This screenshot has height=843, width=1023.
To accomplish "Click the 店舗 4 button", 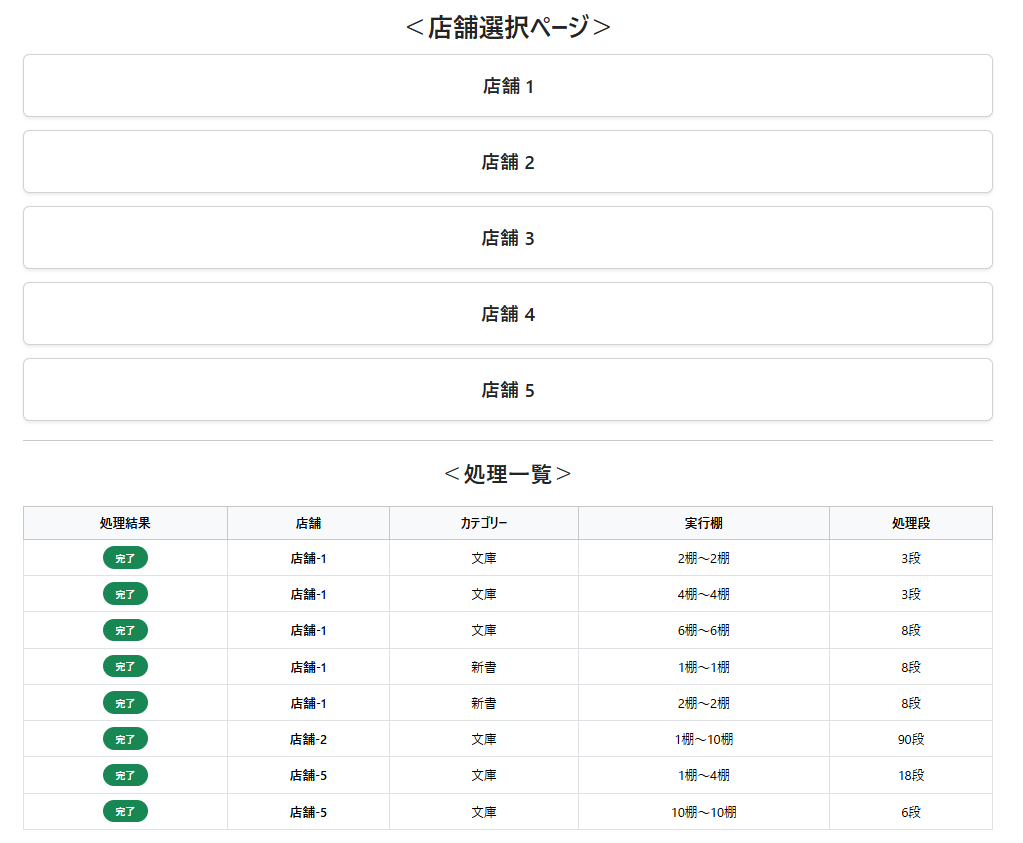I will [508, 314].
